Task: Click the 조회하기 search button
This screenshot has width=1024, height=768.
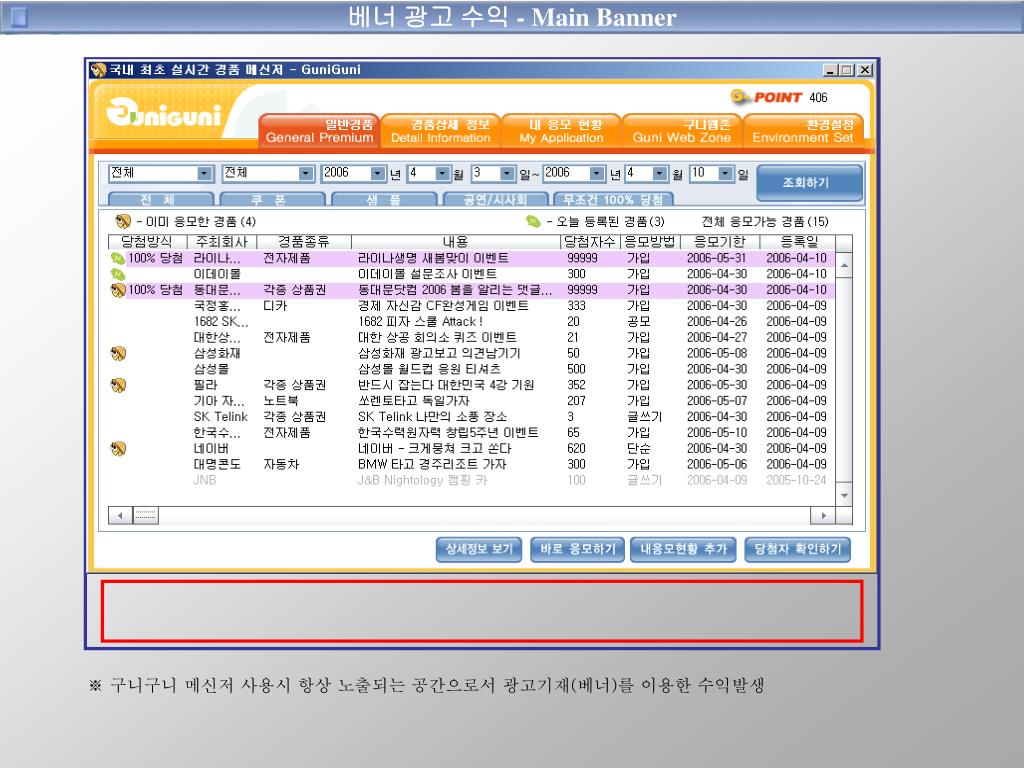Action: click(809, 183)
